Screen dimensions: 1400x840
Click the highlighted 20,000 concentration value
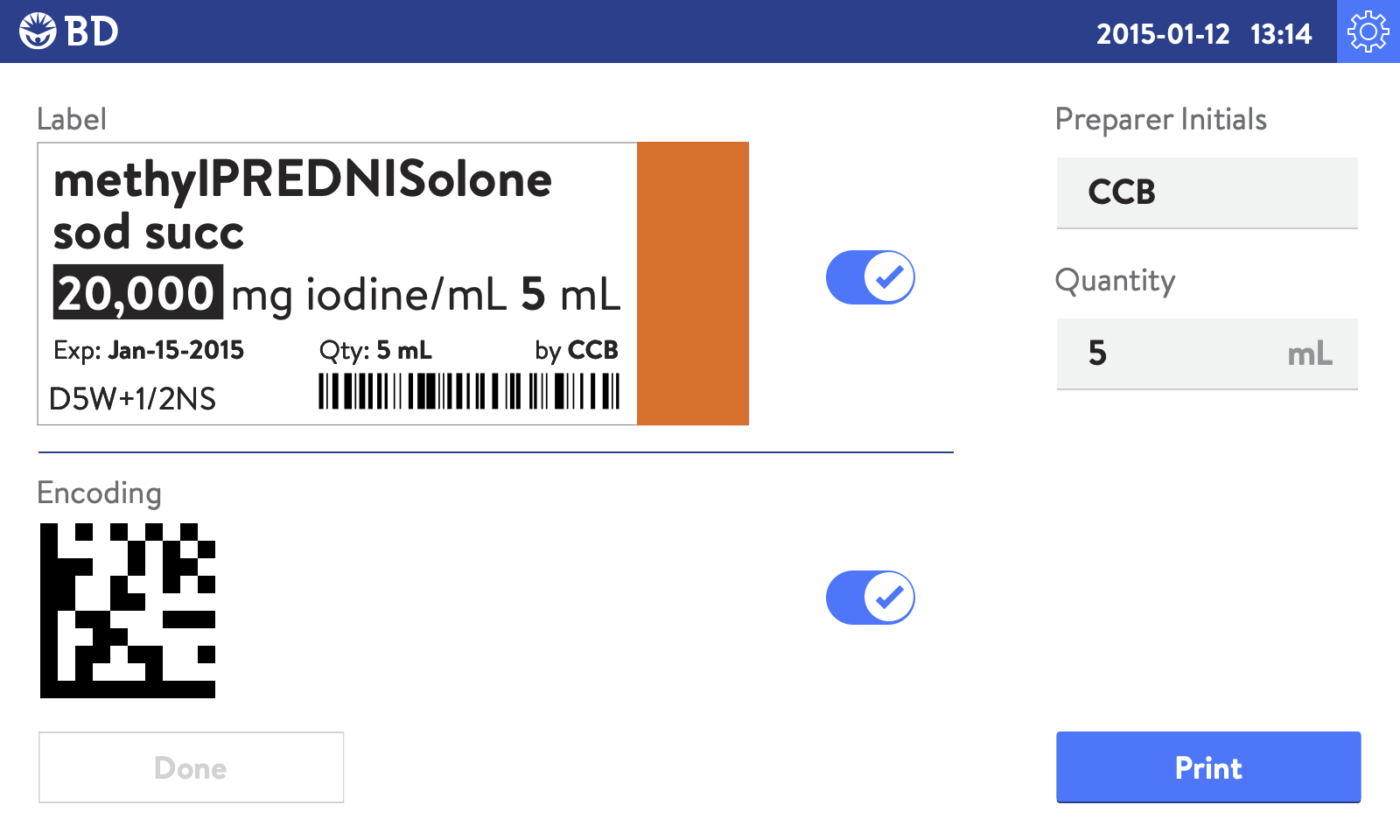(x=138, y=292)
